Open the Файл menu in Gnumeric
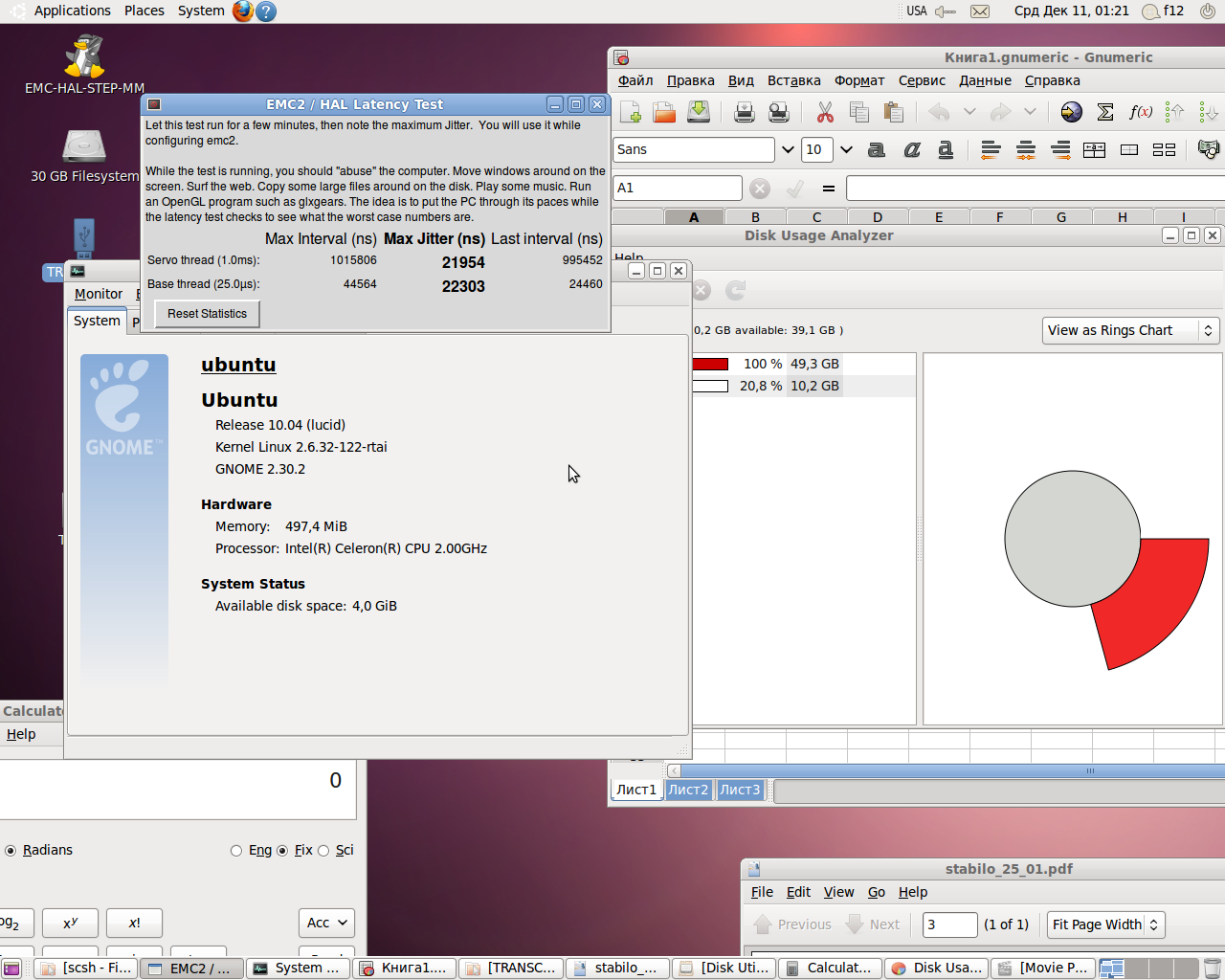Image resolution: width=1225 pixels, height=980 pixels. [635, 80]
